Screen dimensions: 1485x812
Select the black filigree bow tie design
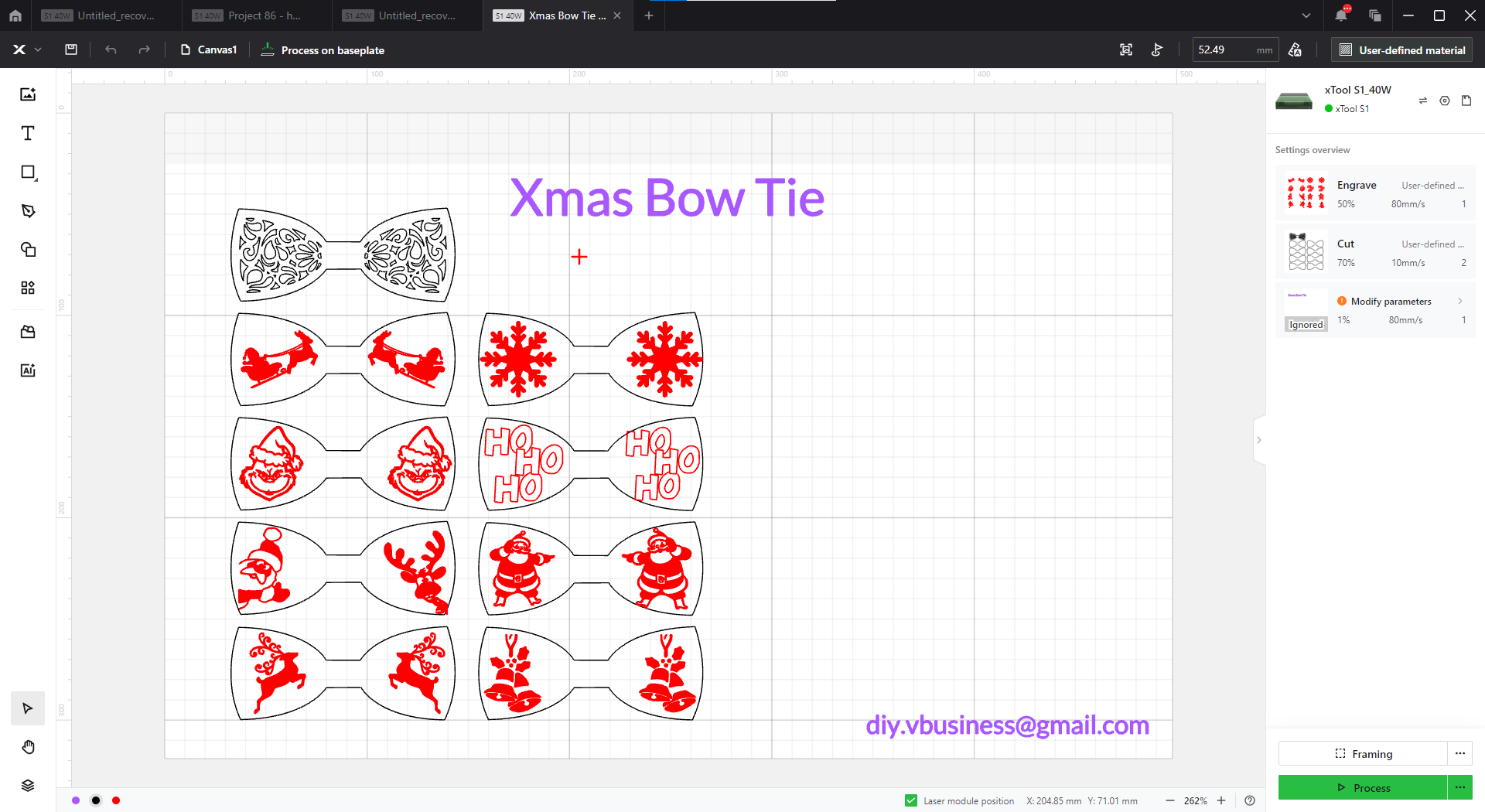[343, 254]
